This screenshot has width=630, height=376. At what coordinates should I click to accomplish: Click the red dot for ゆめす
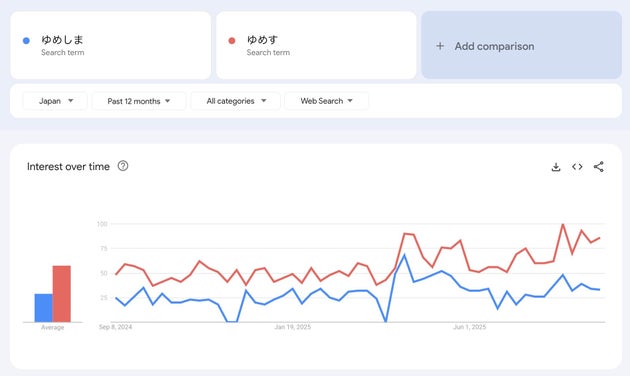click(x=232, y=41)
